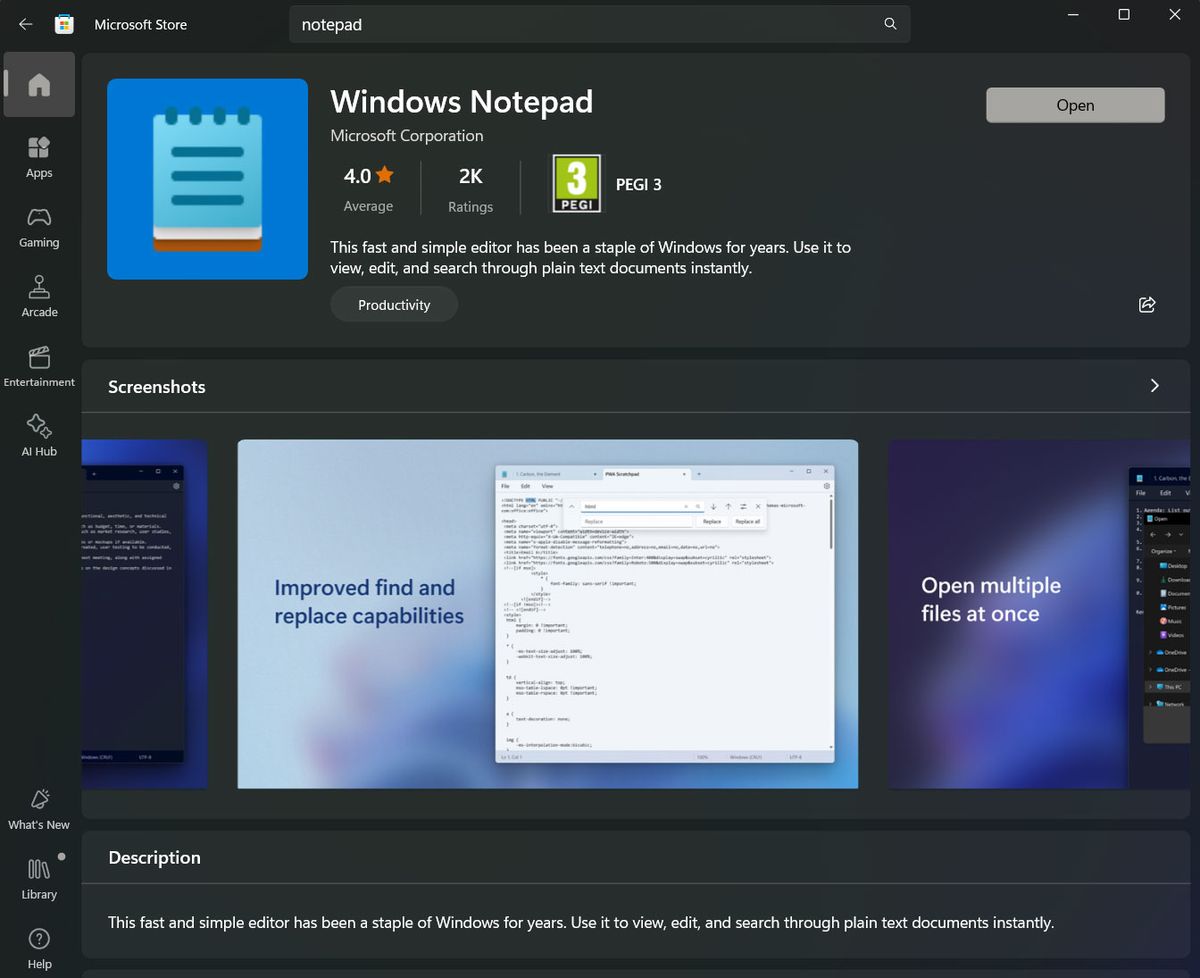Open the Home section of the Store

(39, 85)
